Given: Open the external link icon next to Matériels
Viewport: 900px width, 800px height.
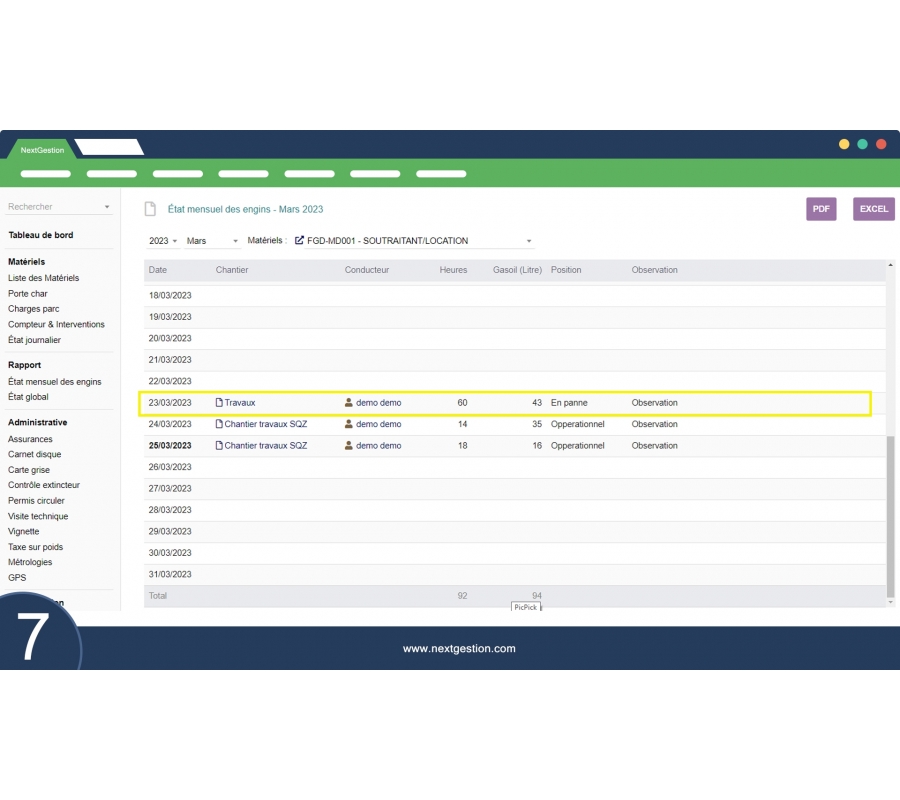Looking at the screenshot, I should (x=300, y=241).
